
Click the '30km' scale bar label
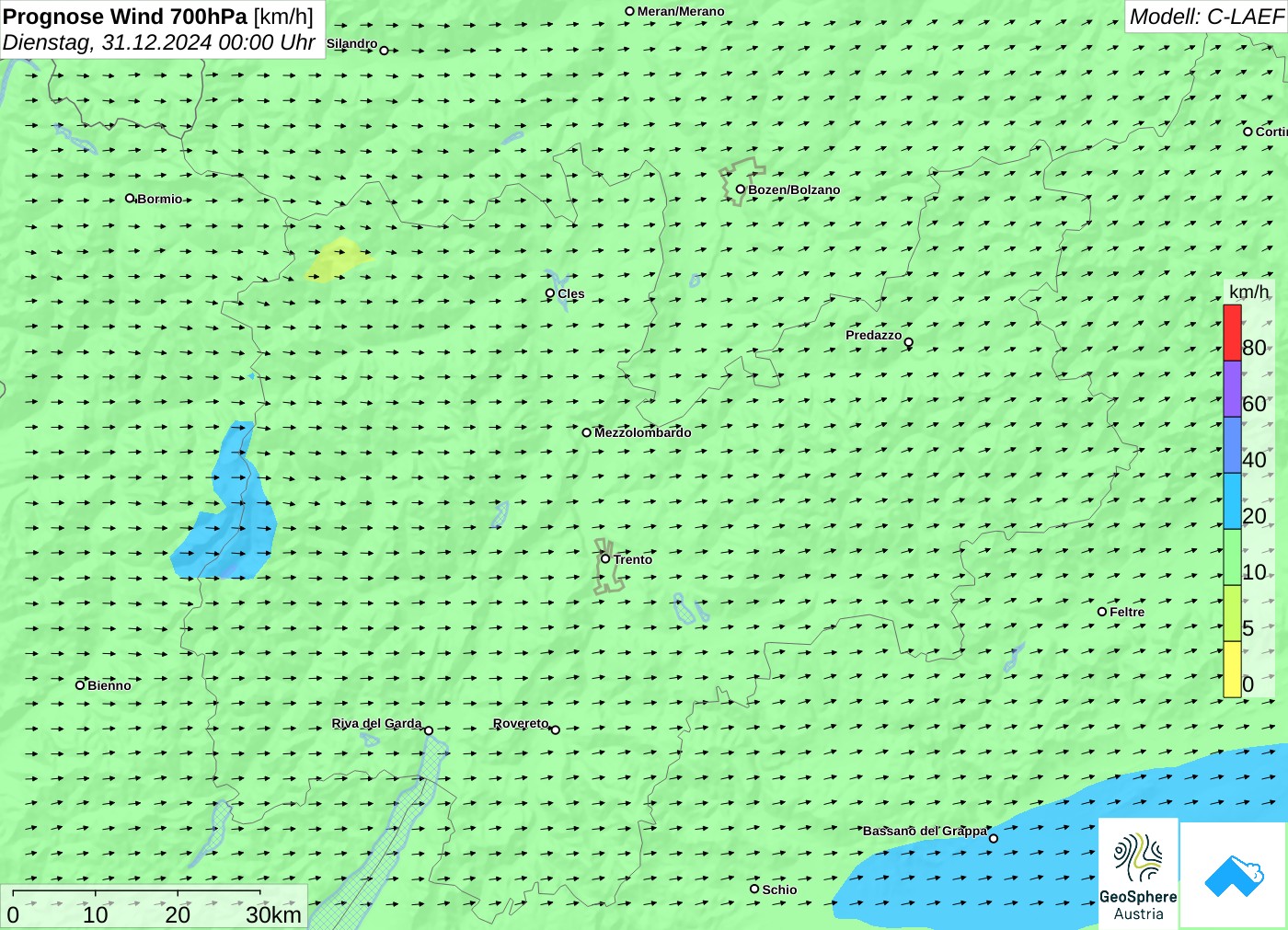(273, 915)
